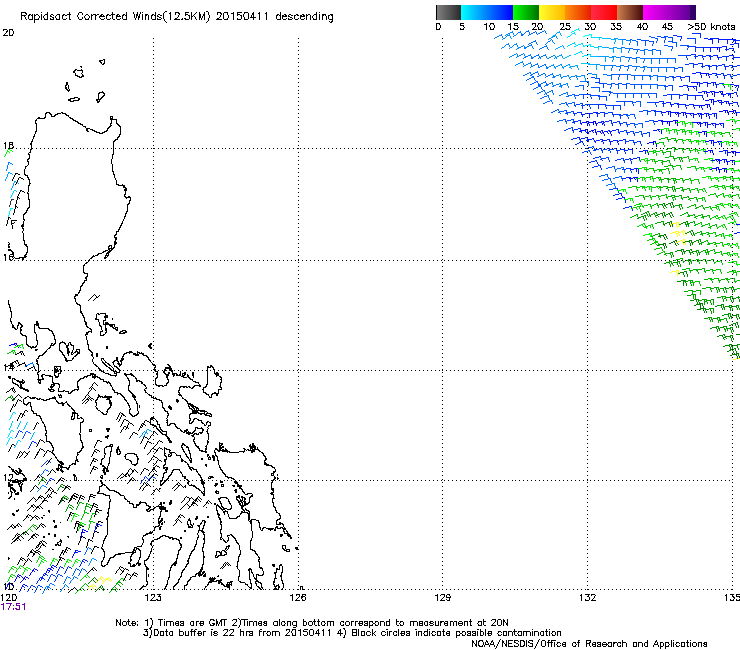Click the northern Luzon island outline
The width and height of the screenshot is (740, 650).
76,186
